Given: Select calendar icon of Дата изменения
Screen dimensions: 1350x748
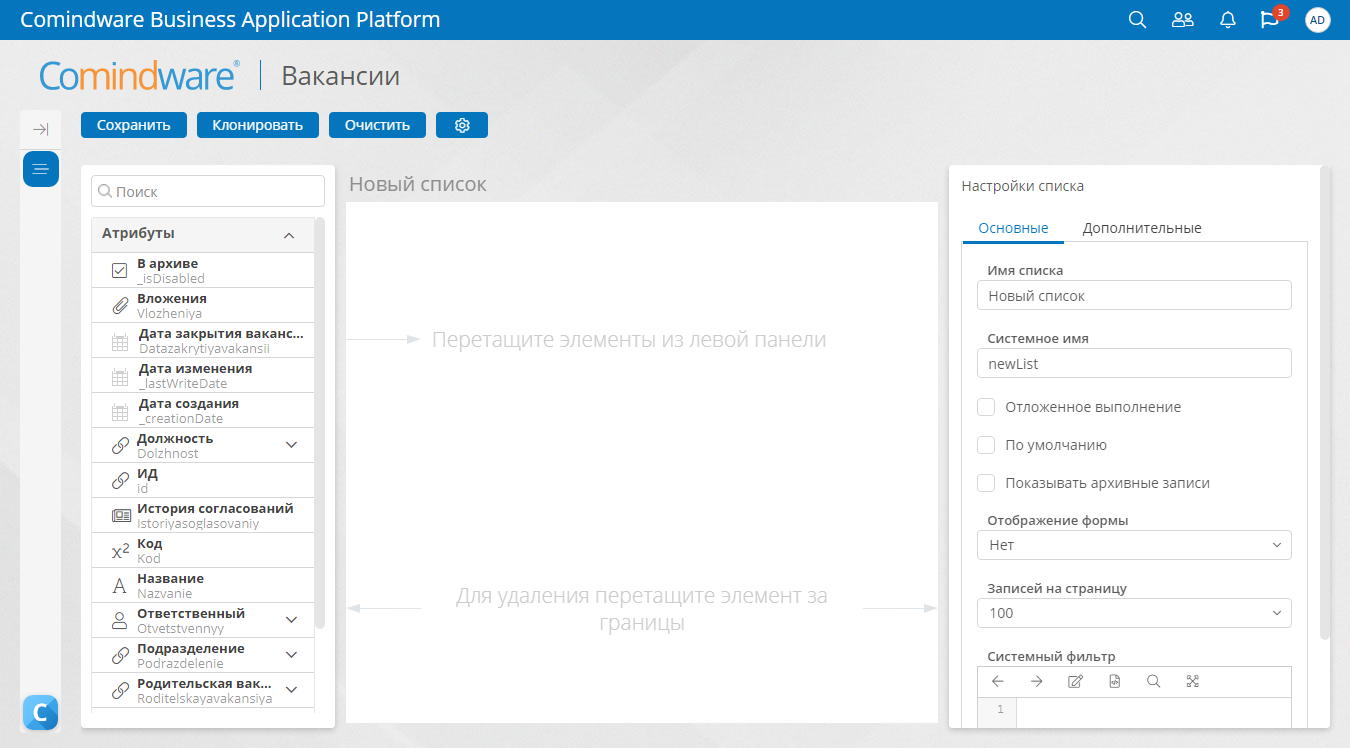Looking at the screenshot, I should [119, 377].
